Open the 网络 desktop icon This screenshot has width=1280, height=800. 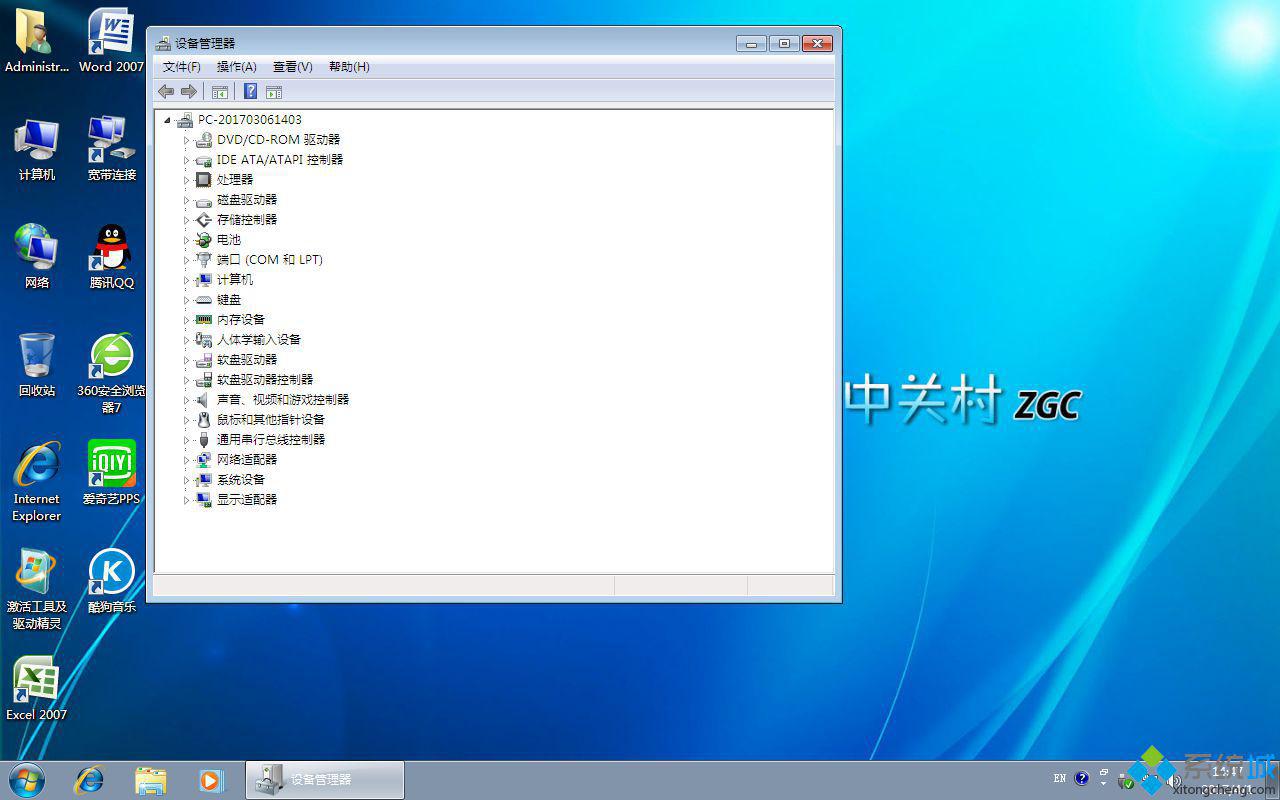pyautogui.click(x=36, y=256)
